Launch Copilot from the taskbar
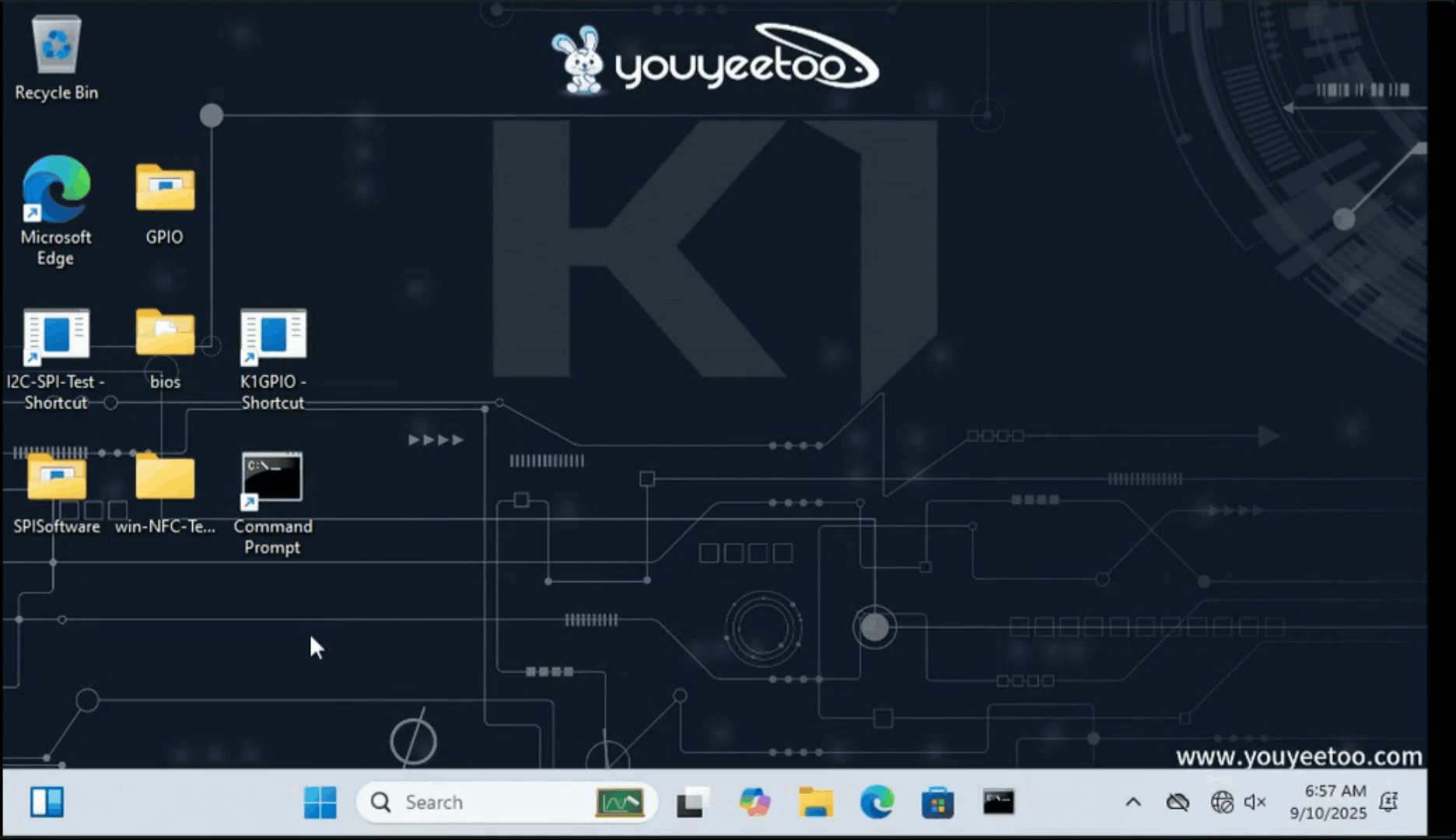The image size is (1456, 840). (754, 802)
